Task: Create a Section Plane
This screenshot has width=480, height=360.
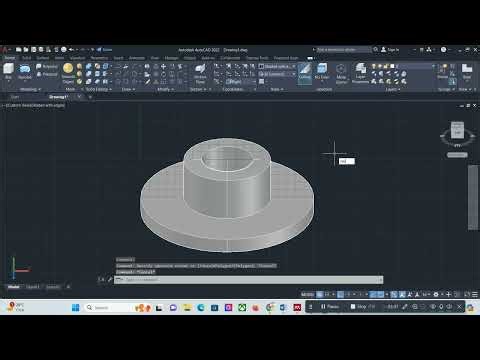Action: pos(200,73)
